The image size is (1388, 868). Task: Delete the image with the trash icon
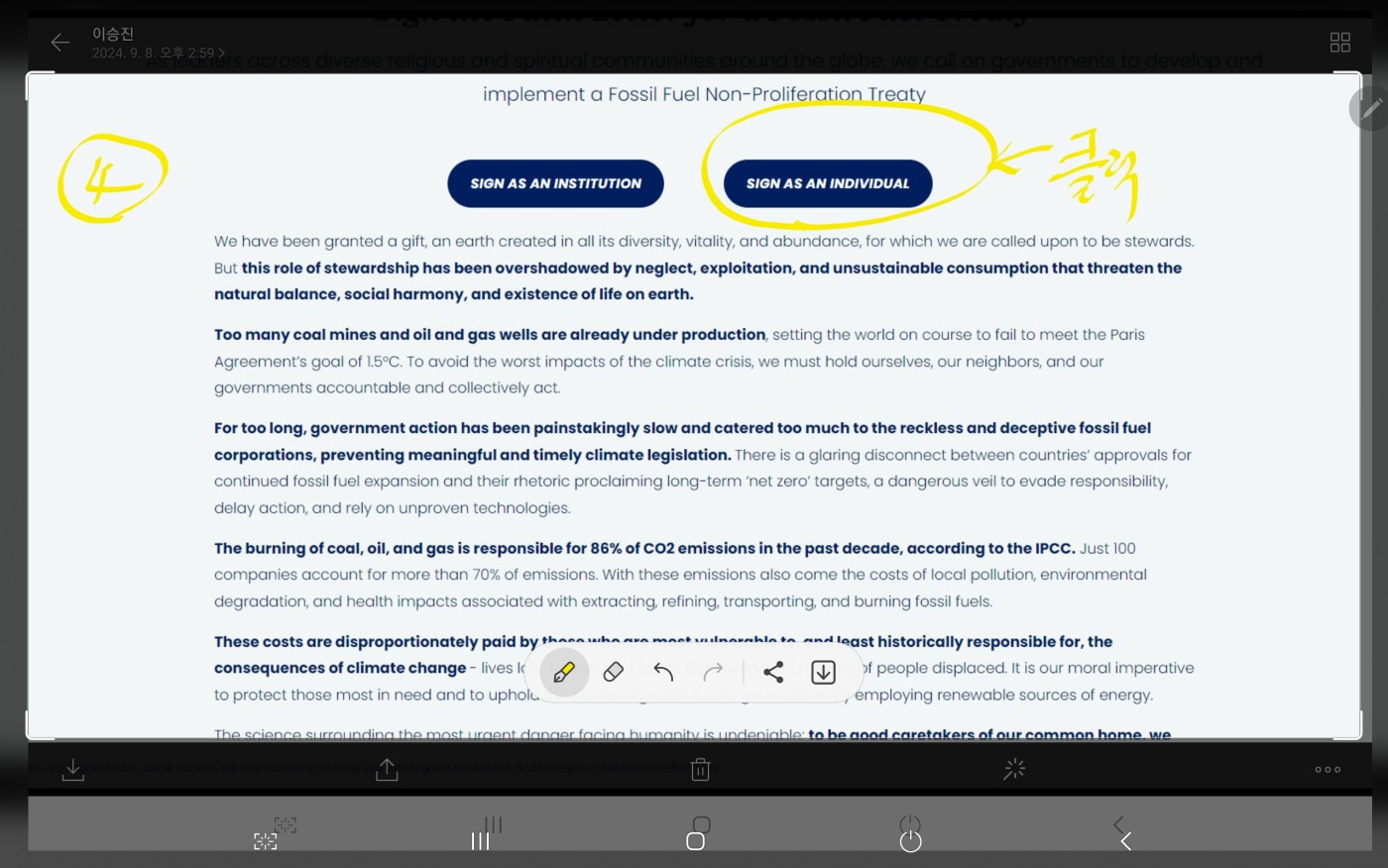(x=700, y=770)
